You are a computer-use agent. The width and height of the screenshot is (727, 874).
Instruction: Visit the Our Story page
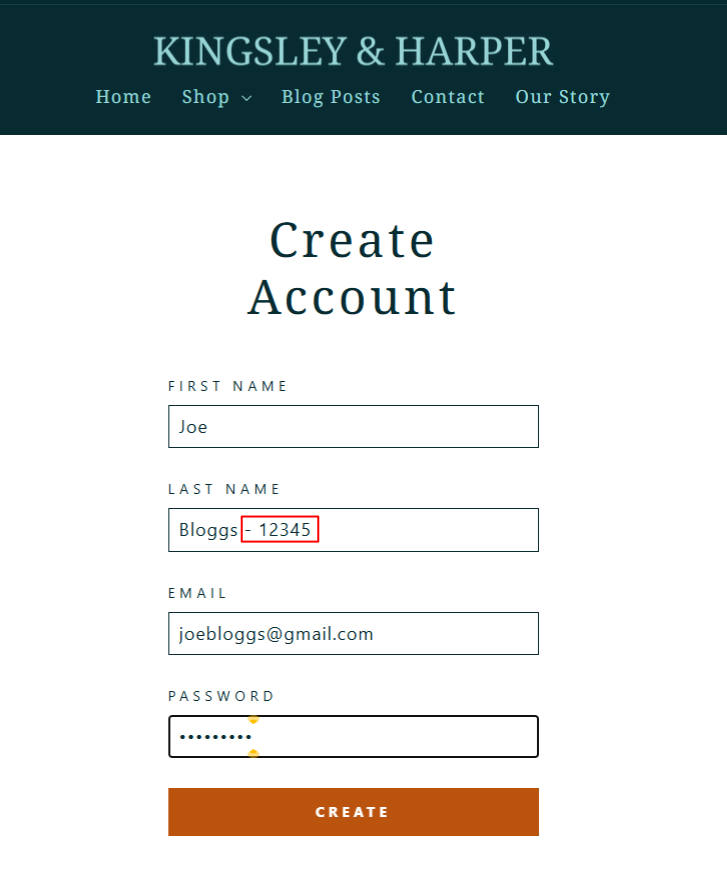point(562,97)
